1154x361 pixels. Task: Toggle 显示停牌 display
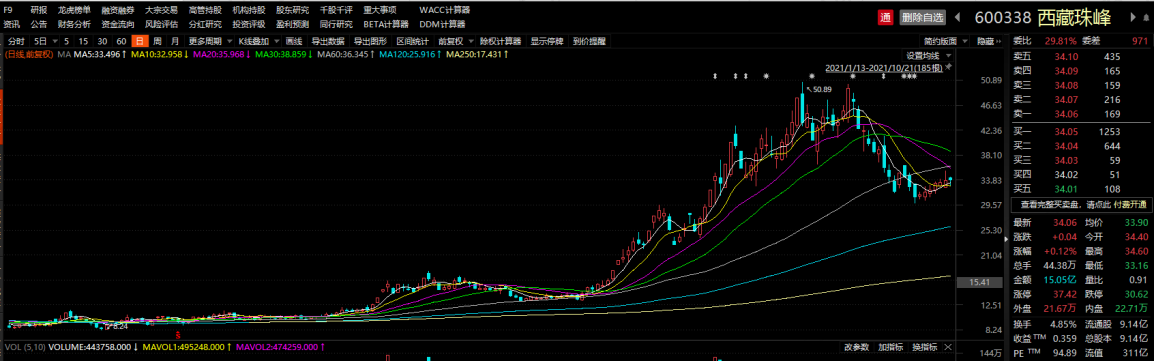coord(547,41)
